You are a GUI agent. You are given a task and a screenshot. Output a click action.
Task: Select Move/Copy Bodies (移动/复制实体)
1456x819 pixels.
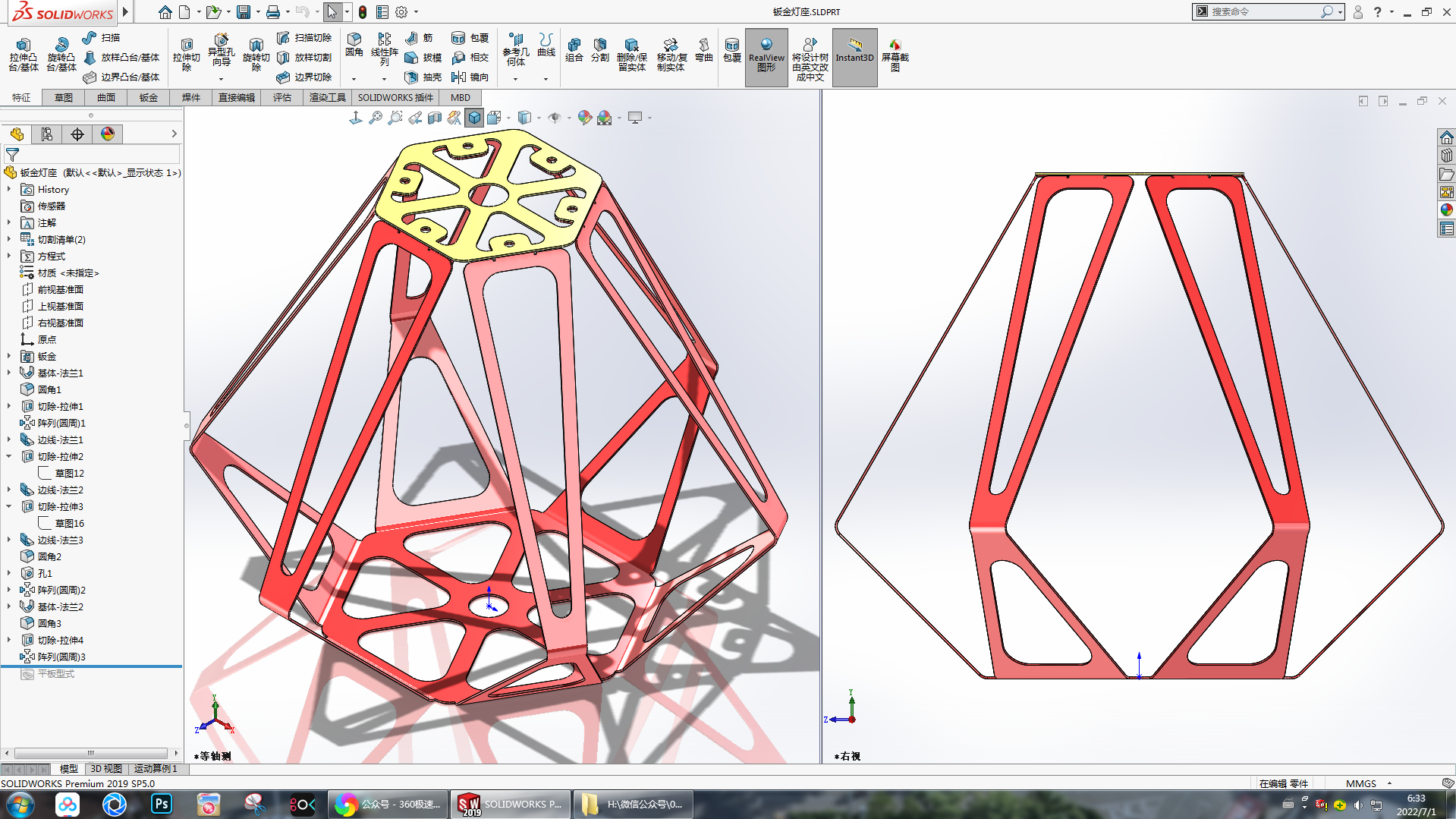(671, 55)
